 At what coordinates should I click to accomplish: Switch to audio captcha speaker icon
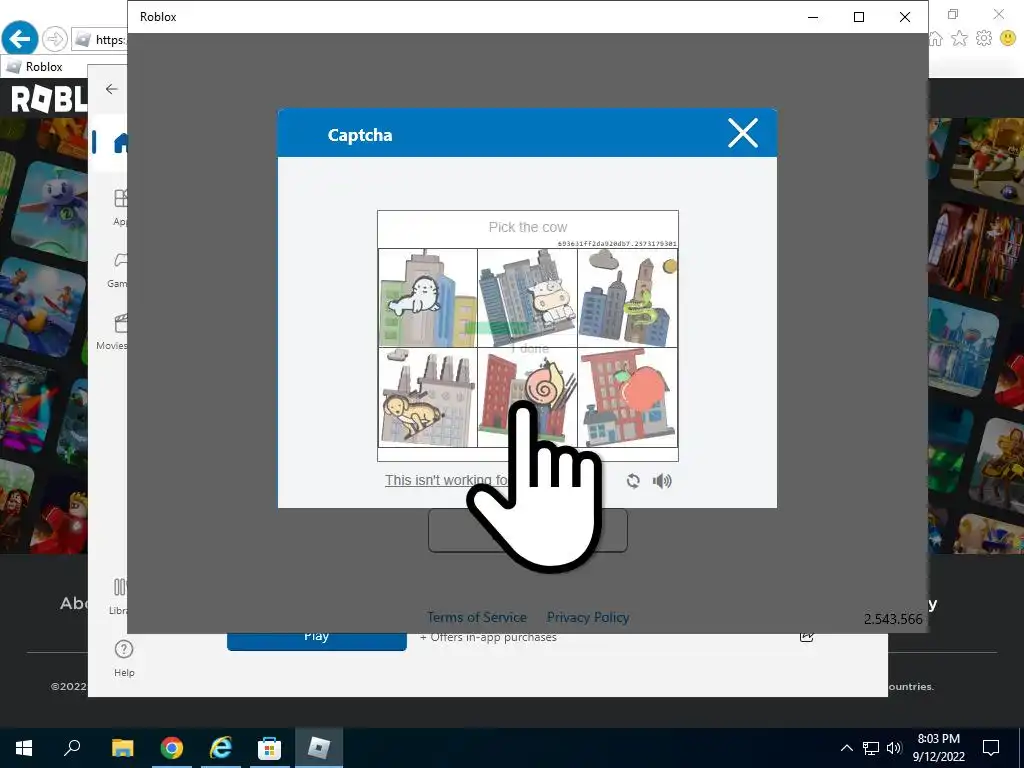pyautogui.click(x=662, y=481)
